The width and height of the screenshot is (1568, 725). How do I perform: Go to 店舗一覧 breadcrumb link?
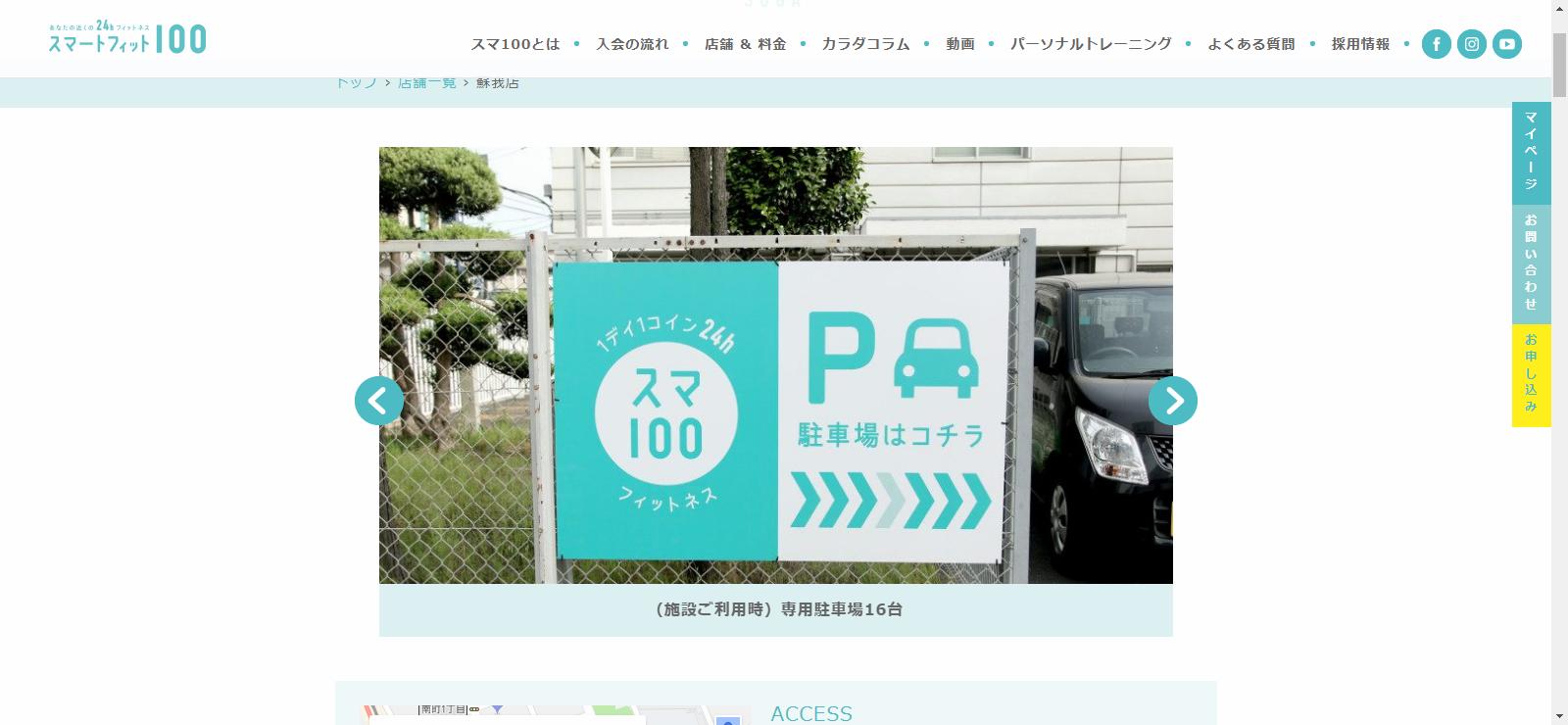pos(427,83)
